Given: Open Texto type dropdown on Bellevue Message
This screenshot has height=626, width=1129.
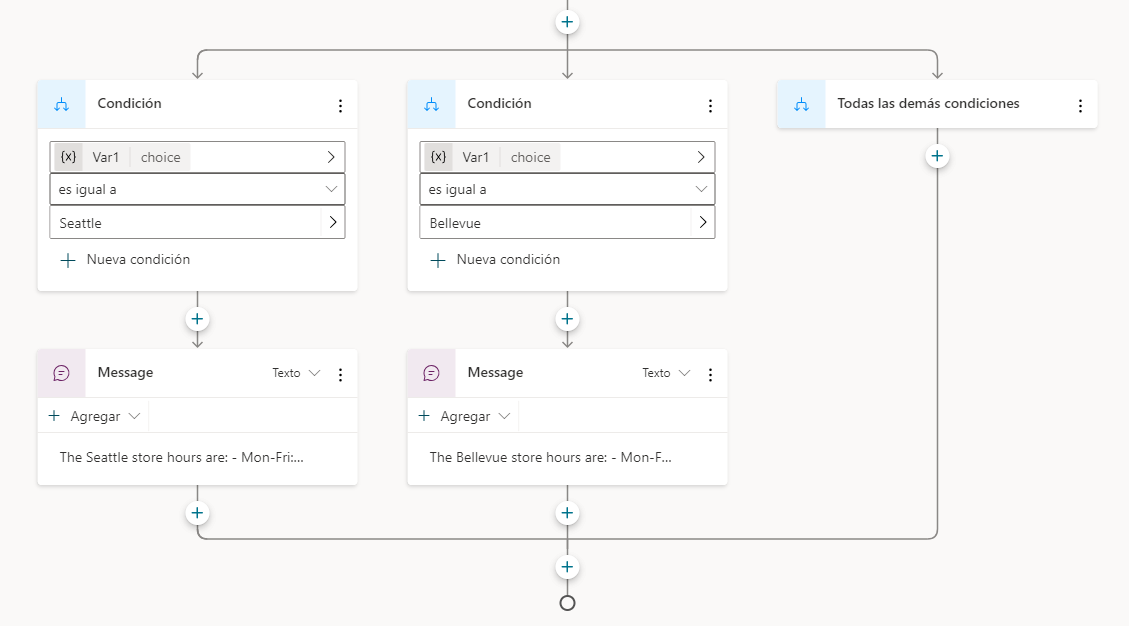Looking at the screenshot, I should click(x=666, y=373).
